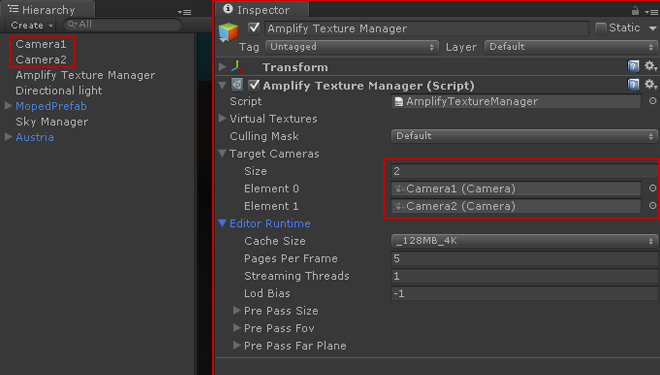Click the Inspector lock icon
The height and width of the screenshot is (375, 660).
pyautogui.click(x=635, y=11)
